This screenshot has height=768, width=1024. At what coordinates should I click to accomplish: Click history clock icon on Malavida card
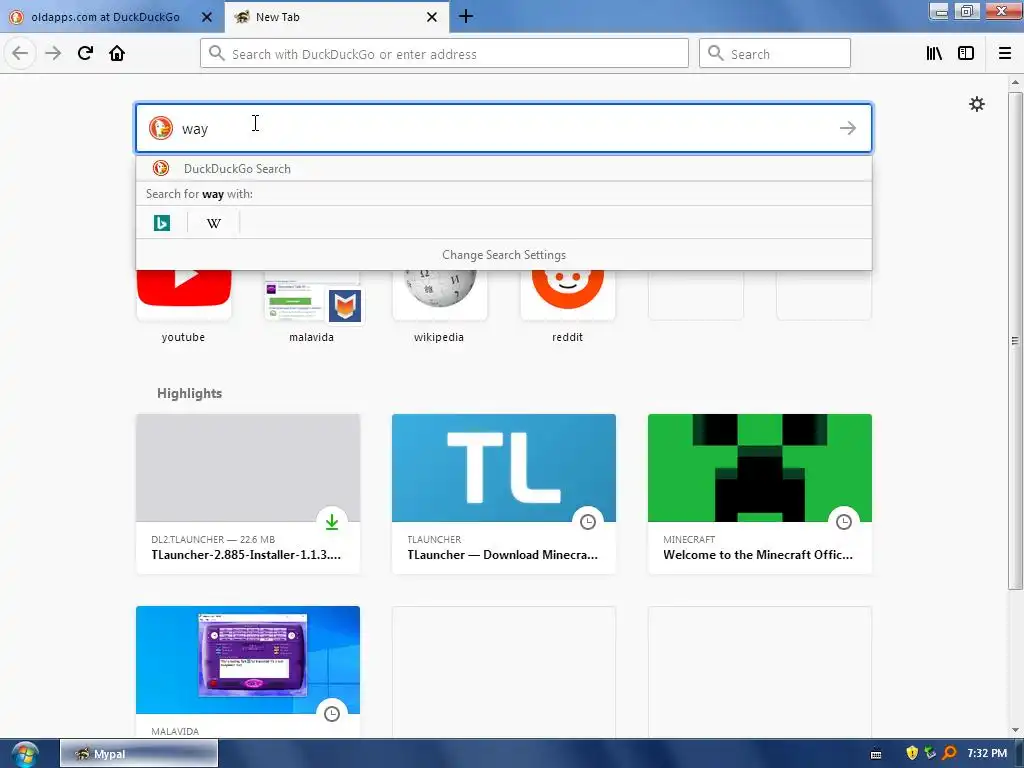[332, 714]
